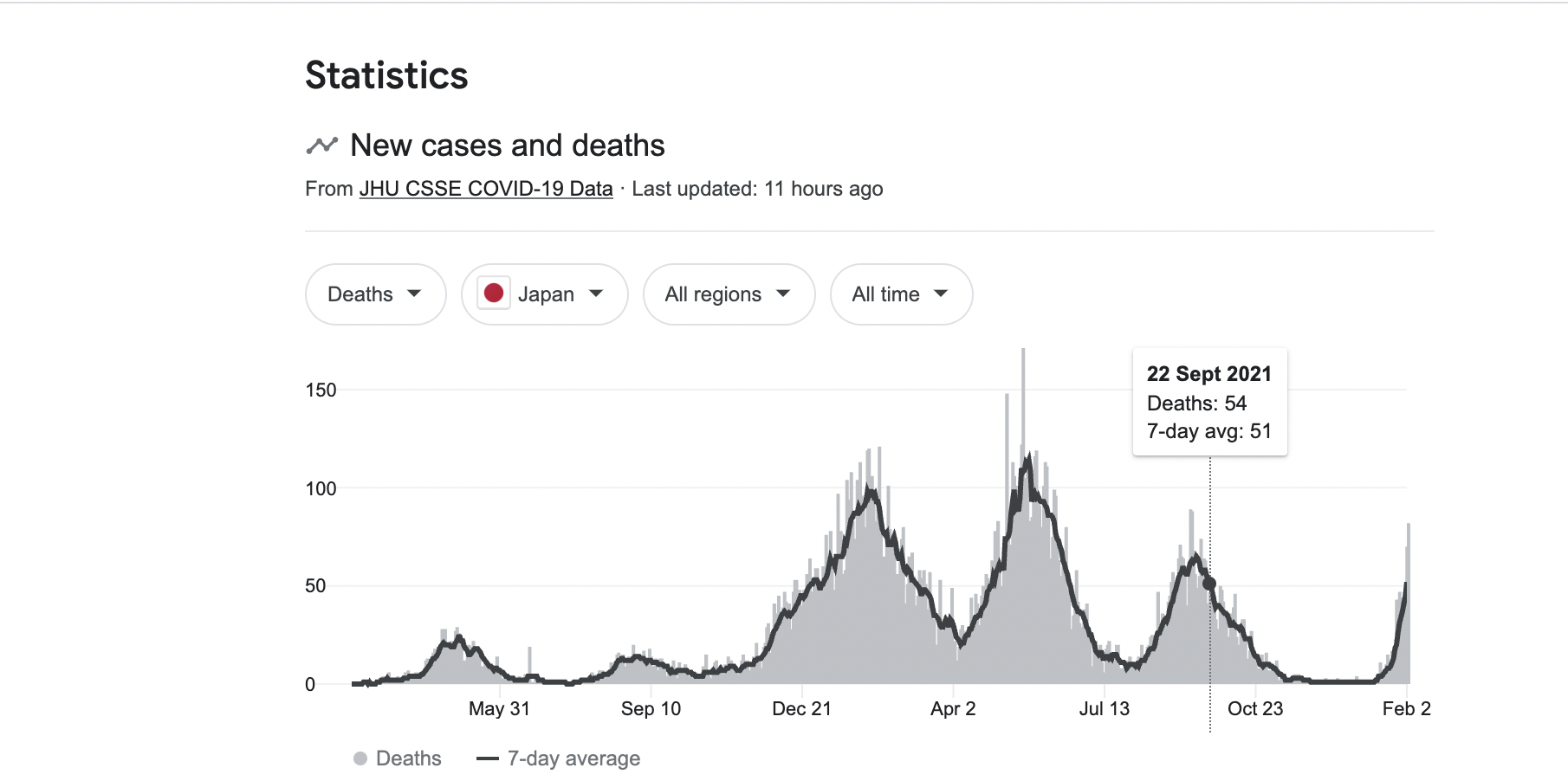Expand the All regions dropdown
The height and width of the screenshot is (781, 1568).
point(729,294)
